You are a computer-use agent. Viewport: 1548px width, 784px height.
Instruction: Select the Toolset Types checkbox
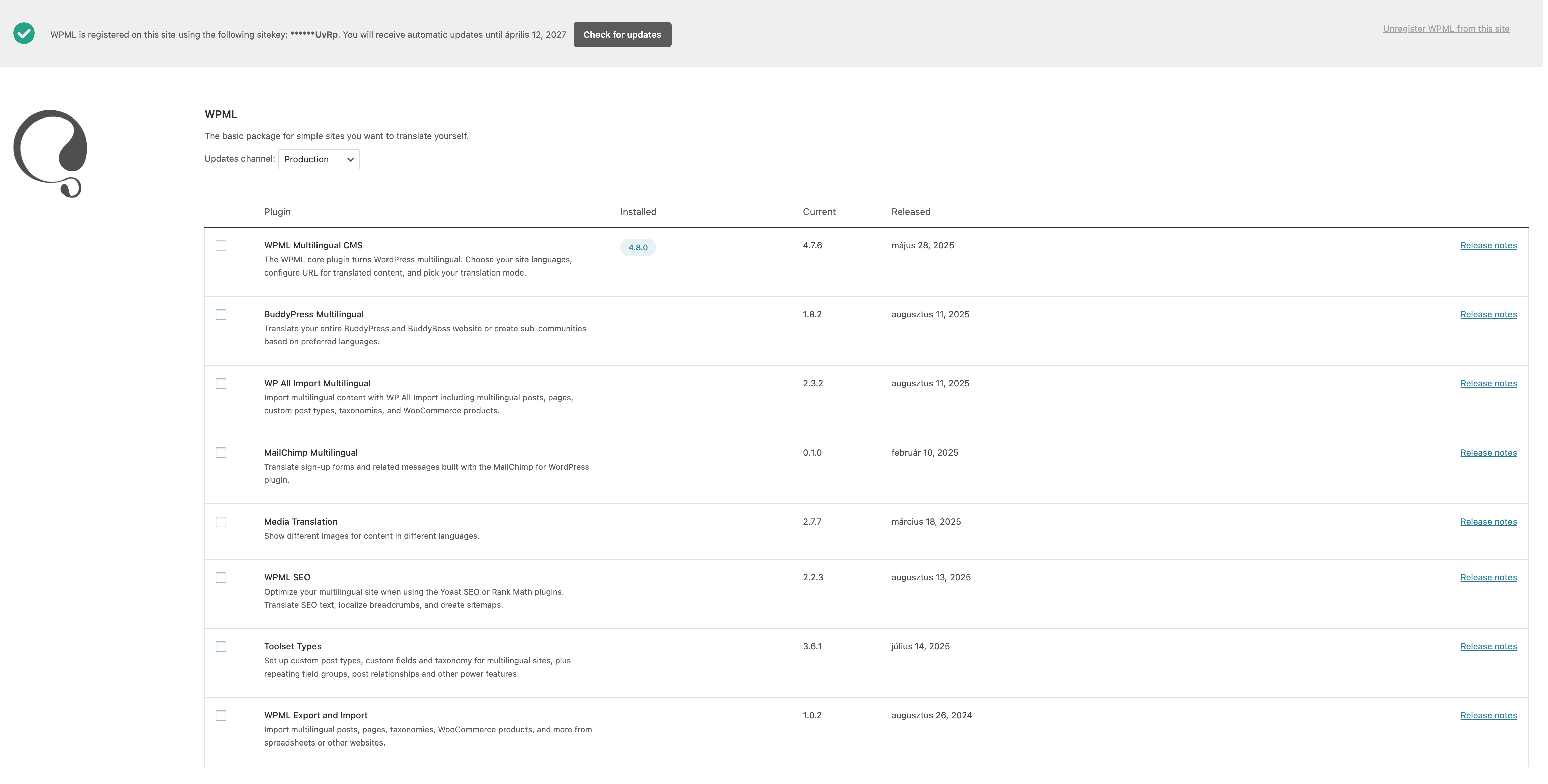[x=221, y=647]
